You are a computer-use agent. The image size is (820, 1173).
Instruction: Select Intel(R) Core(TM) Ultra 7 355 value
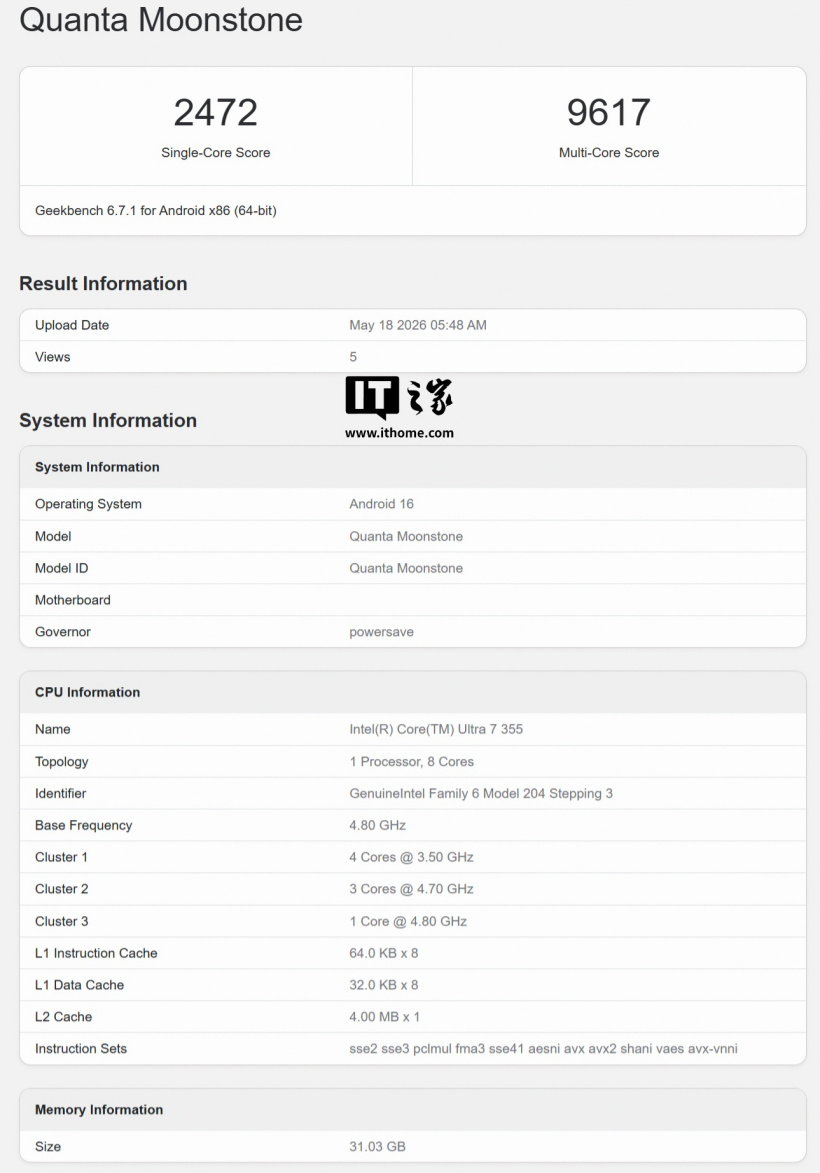coord(436,729)
